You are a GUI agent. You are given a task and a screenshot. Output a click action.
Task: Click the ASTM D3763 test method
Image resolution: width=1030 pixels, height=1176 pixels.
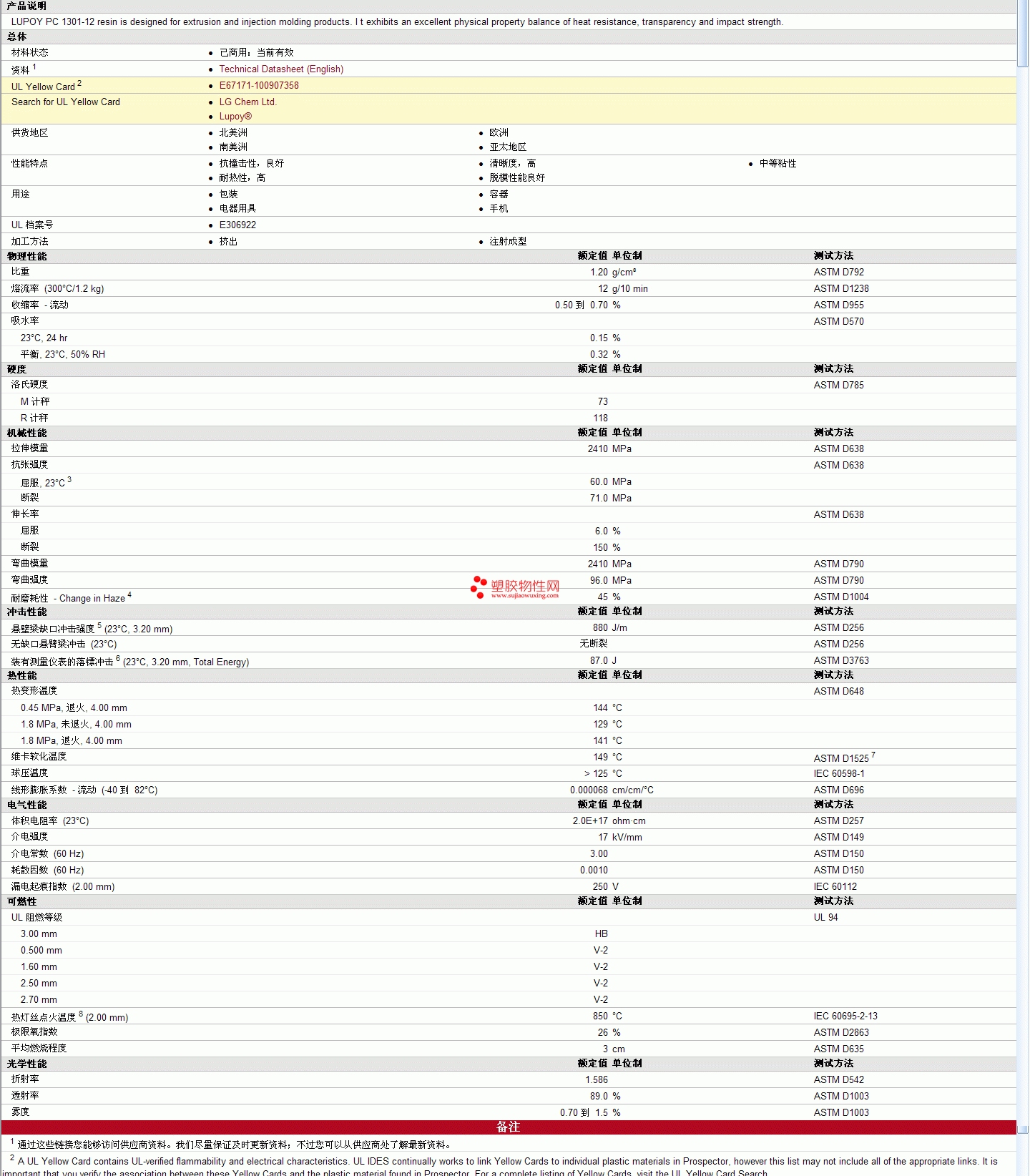(841, 661)
